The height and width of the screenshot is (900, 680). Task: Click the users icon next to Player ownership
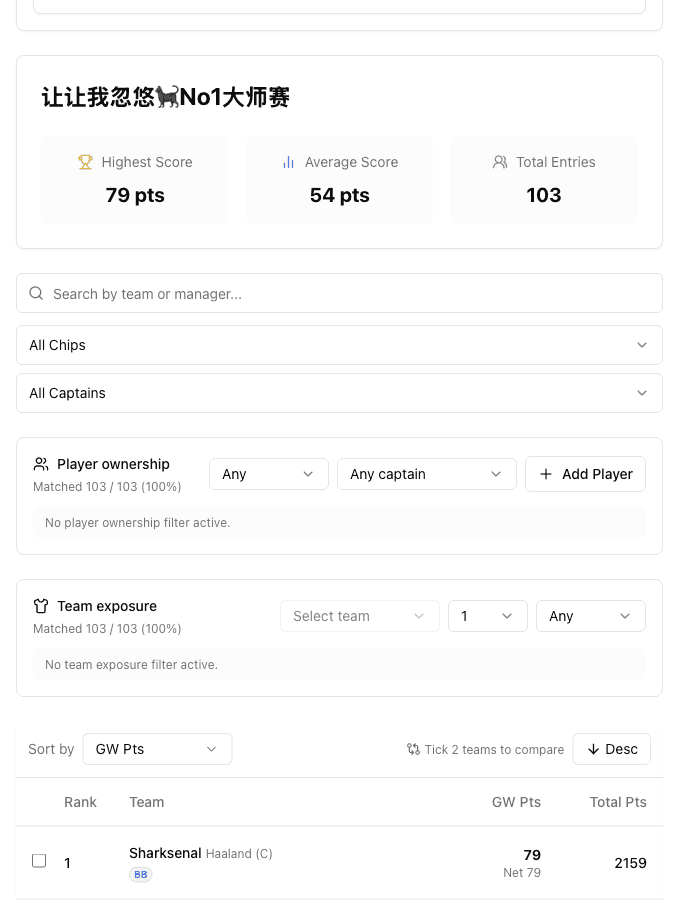point(41,464)
